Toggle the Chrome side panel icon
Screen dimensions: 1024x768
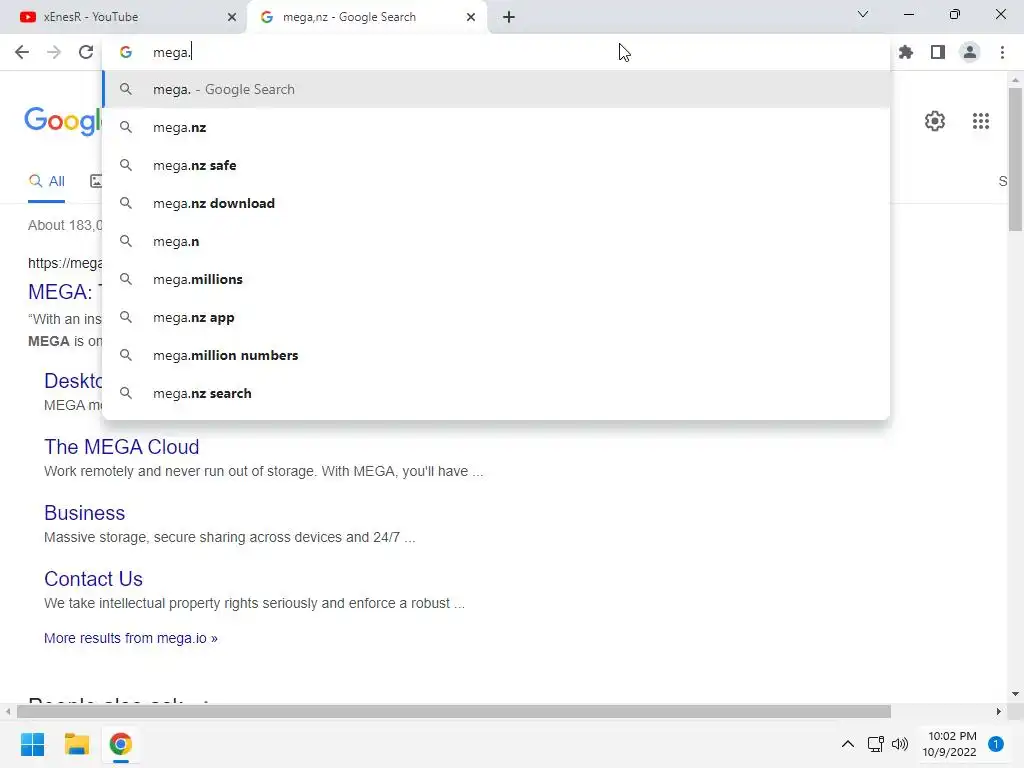point(938,52)
